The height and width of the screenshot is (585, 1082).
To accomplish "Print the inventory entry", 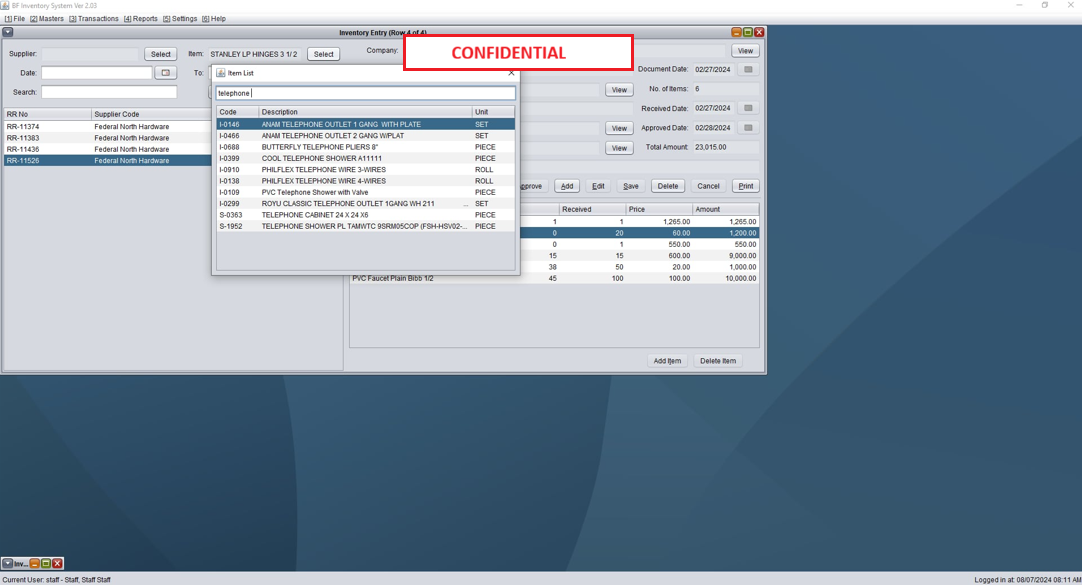I will coord(746,186).
